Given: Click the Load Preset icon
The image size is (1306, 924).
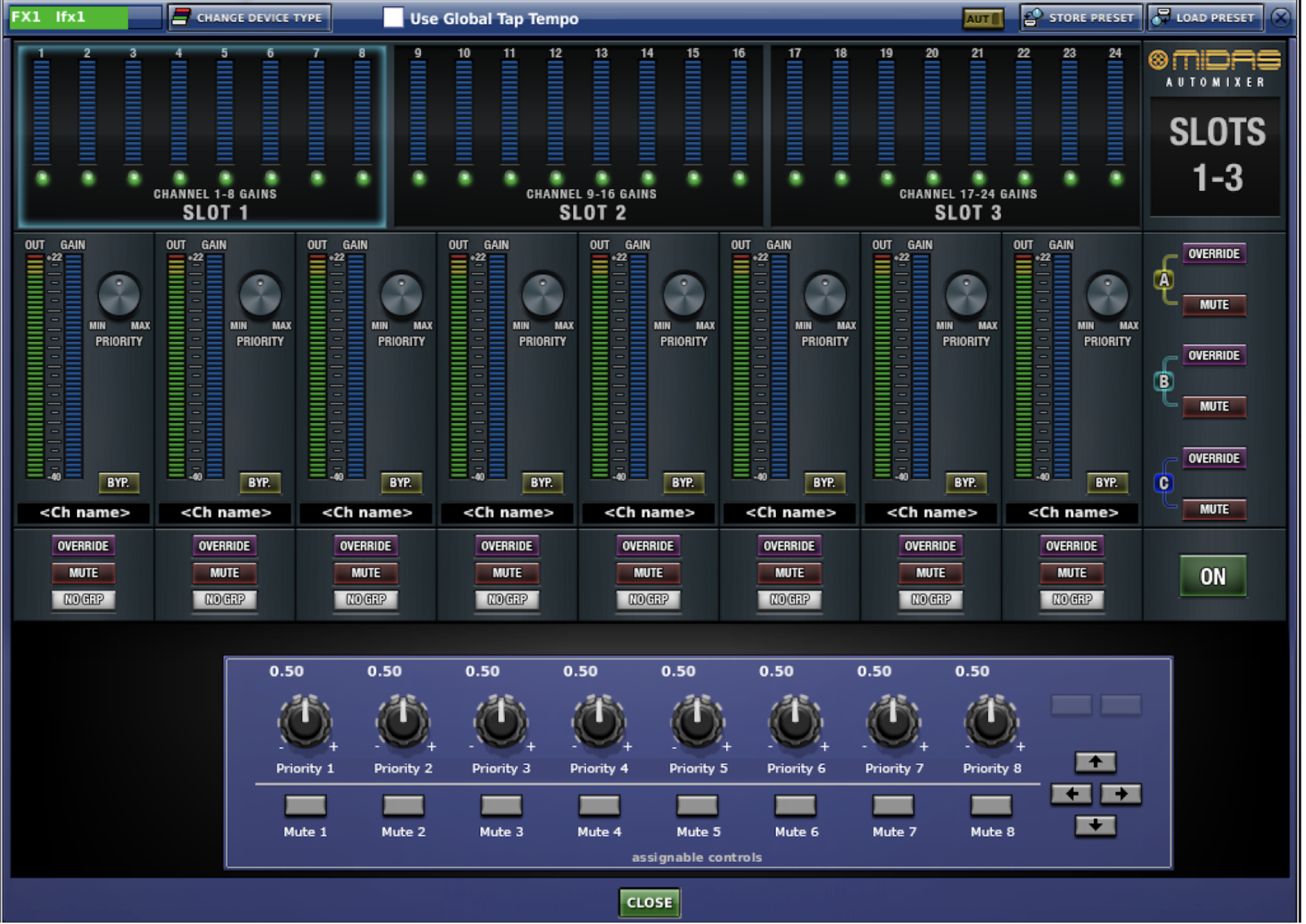Looking at the screenshot, I should 1161,18.
